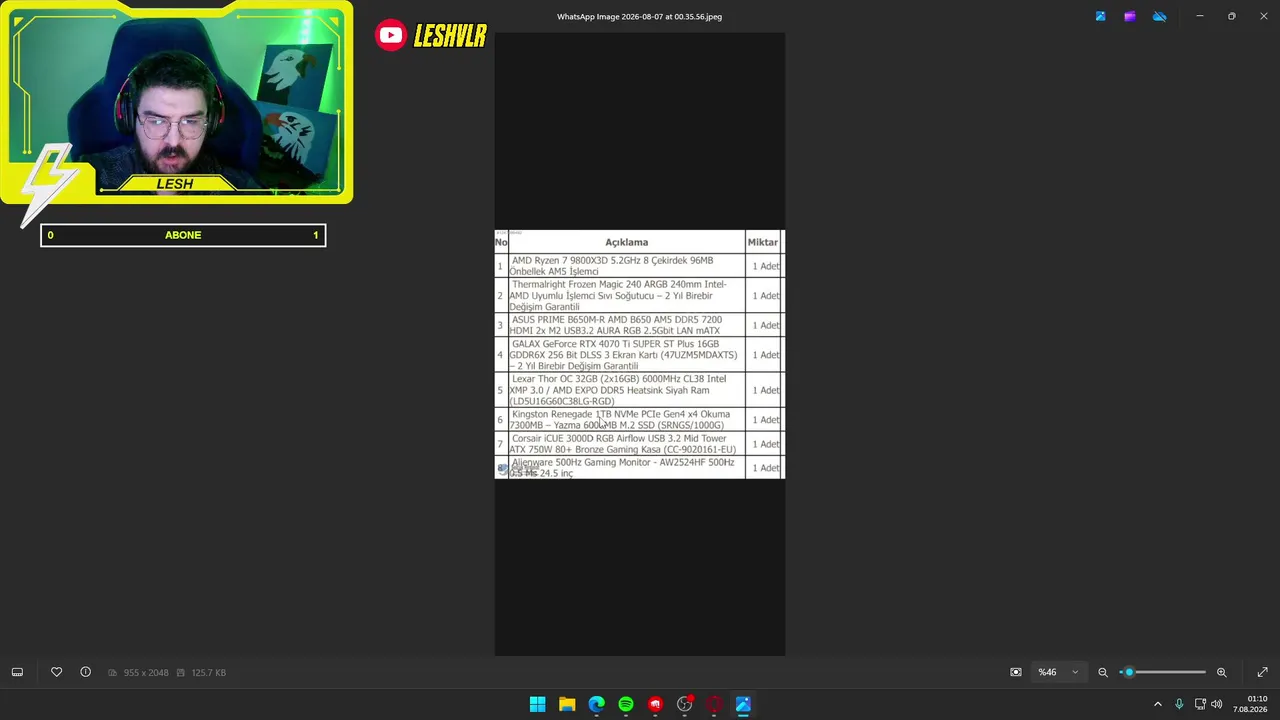The height and width of the screenshot is (720, 1280).
Task: Click the file size 125.7 KB
Action: (208, 672)
